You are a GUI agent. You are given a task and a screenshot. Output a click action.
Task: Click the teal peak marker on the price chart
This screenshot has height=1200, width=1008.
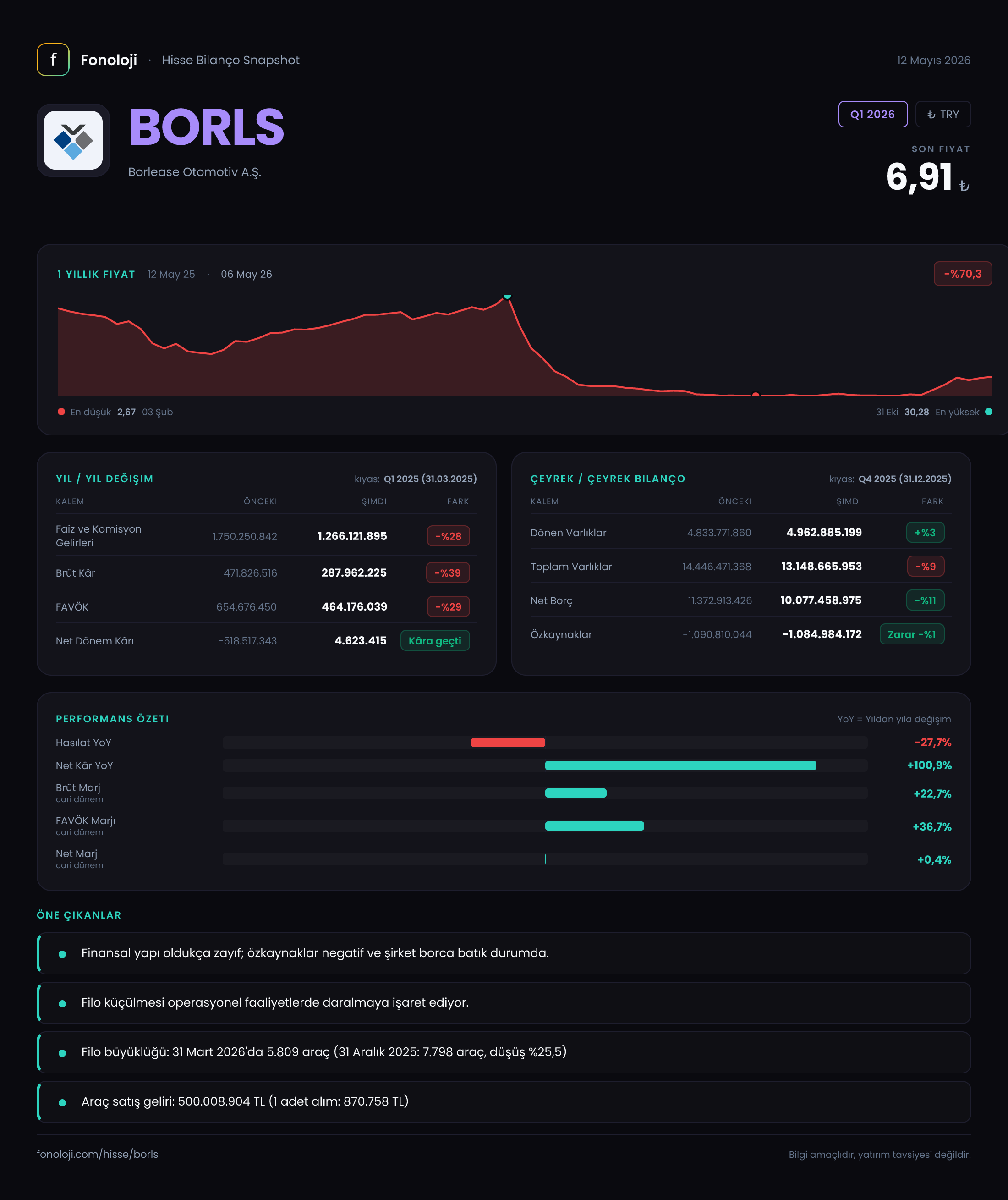507,296
